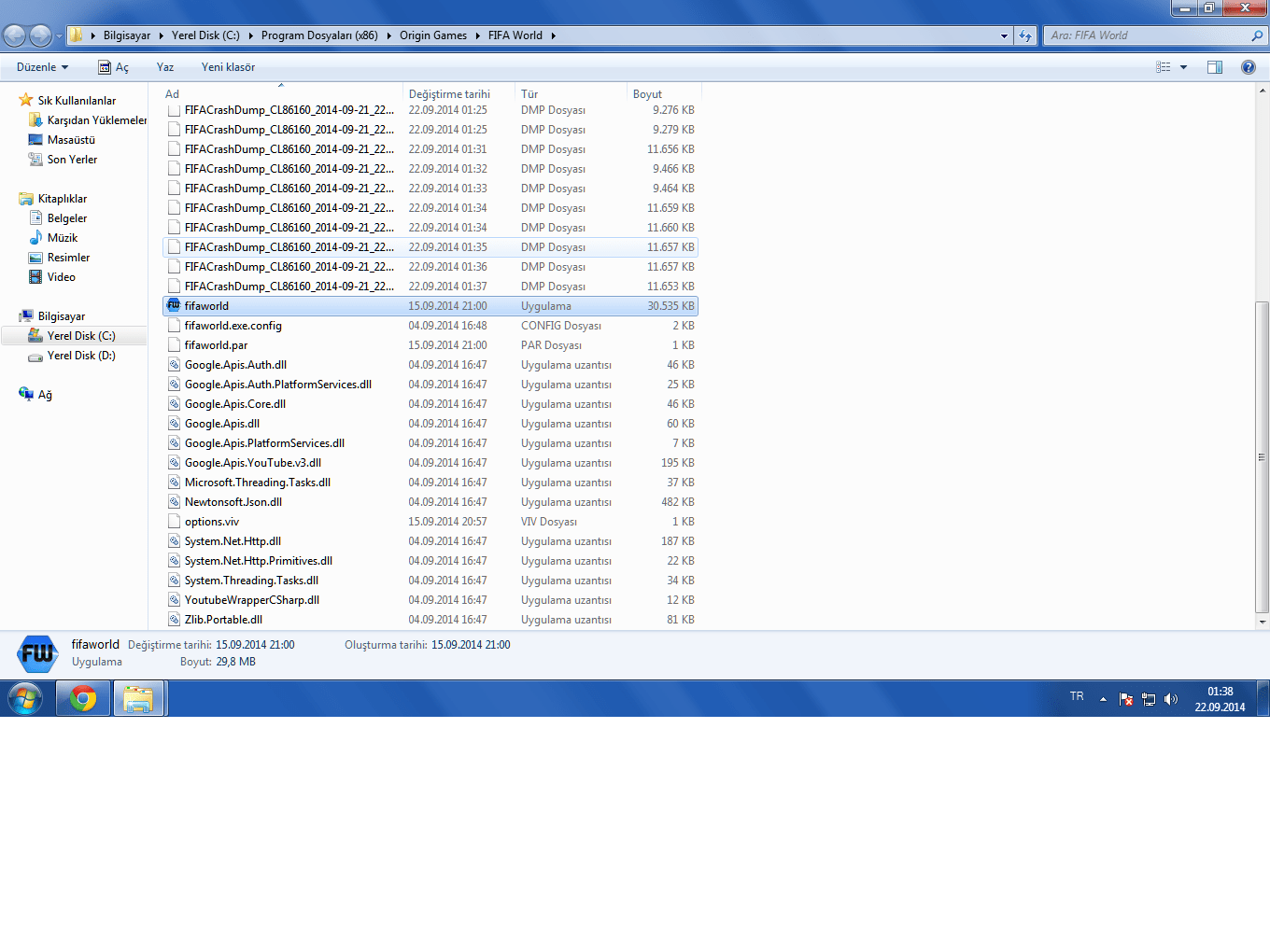Select the fifaworld.par file name

pyautogui.click(x=216, y=344)
